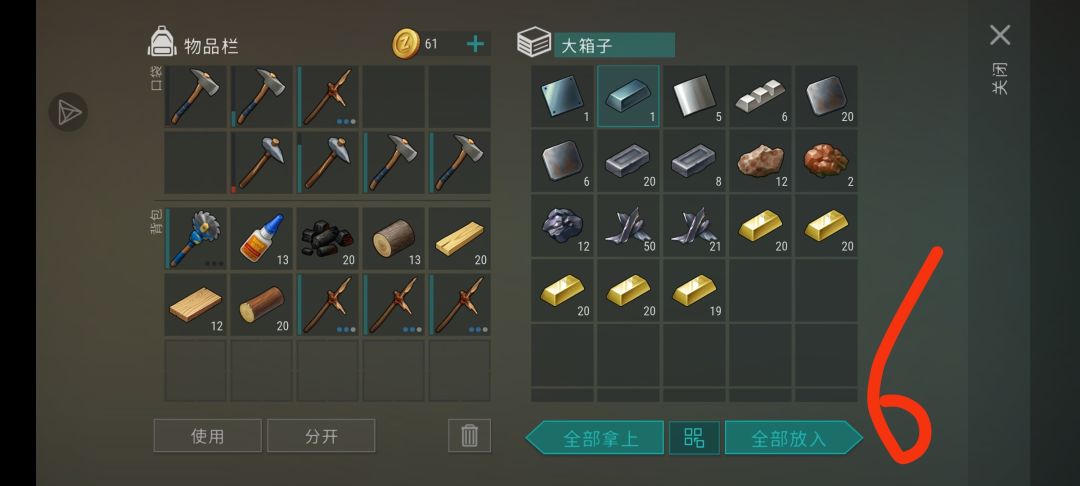
Task: Click 全部拿上 take all button
Action: (x=594, y=438)
